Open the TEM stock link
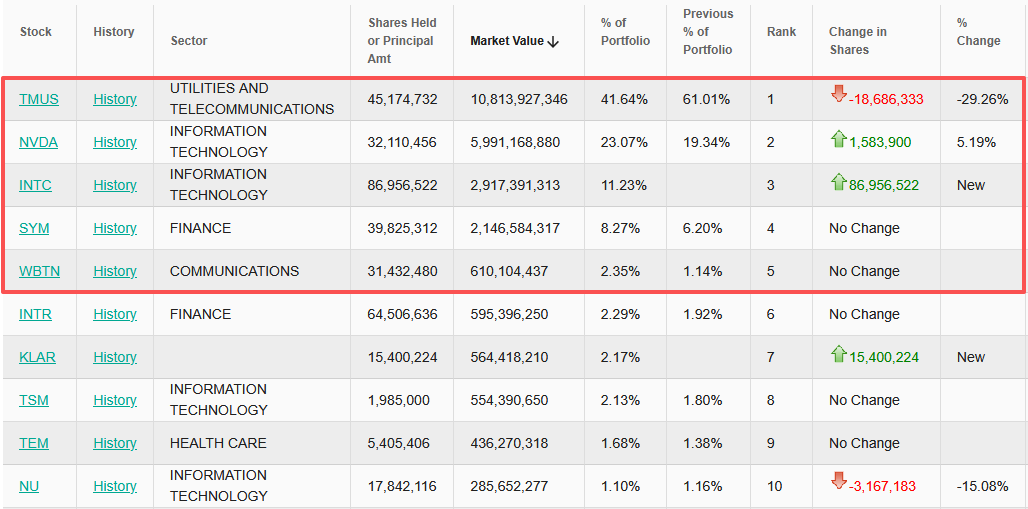 (34, 443)
